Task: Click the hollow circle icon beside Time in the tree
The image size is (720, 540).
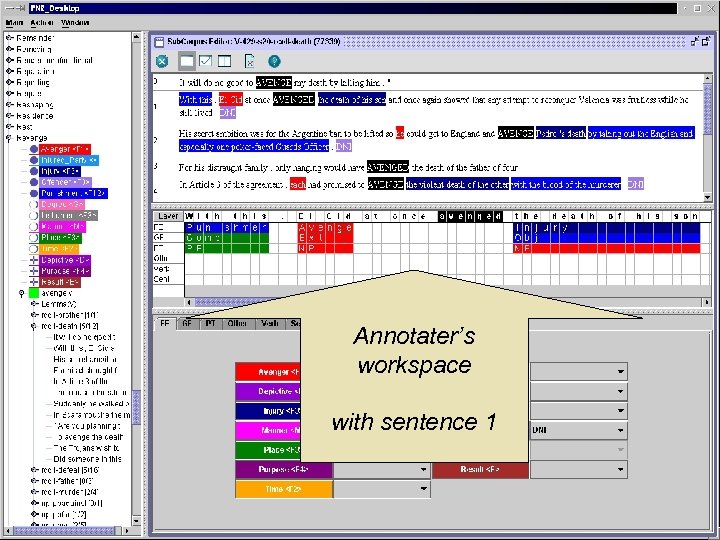Action: click(34, 249)
